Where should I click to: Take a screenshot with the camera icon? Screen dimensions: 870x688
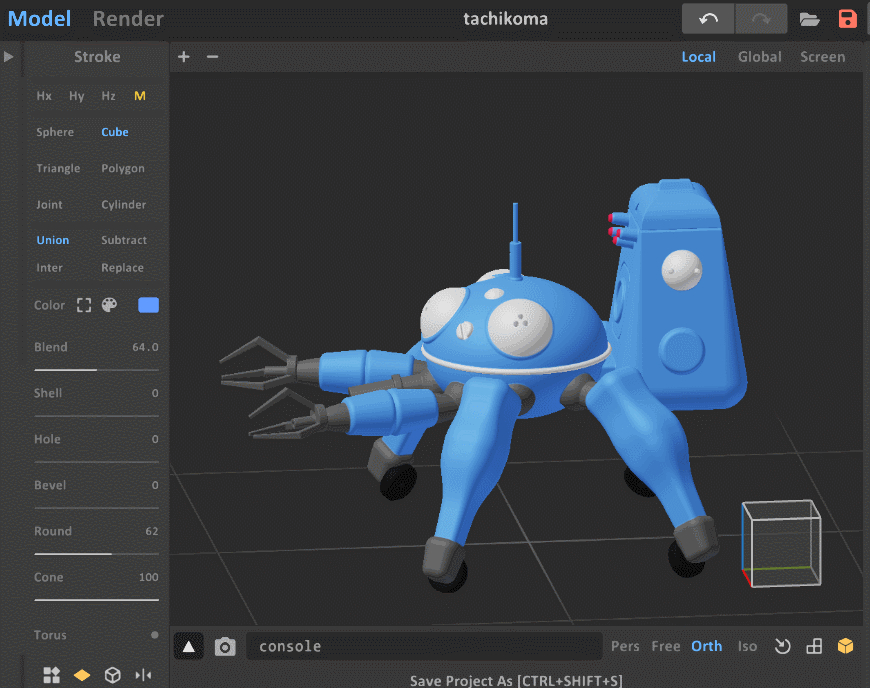click(x=225, y=647)
